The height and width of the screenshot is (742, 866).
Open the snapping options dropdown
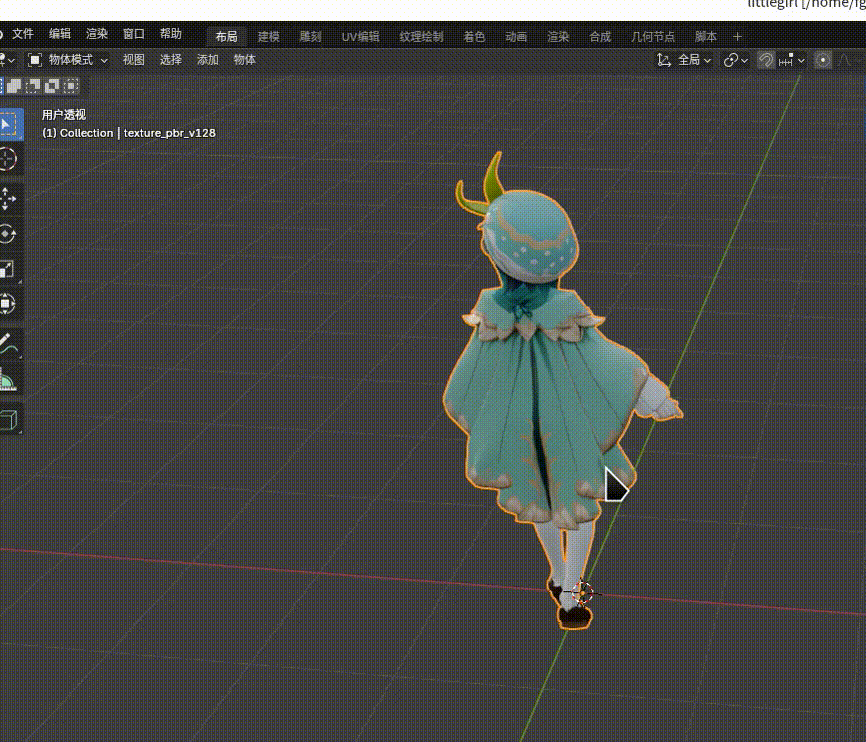point(791,60)
